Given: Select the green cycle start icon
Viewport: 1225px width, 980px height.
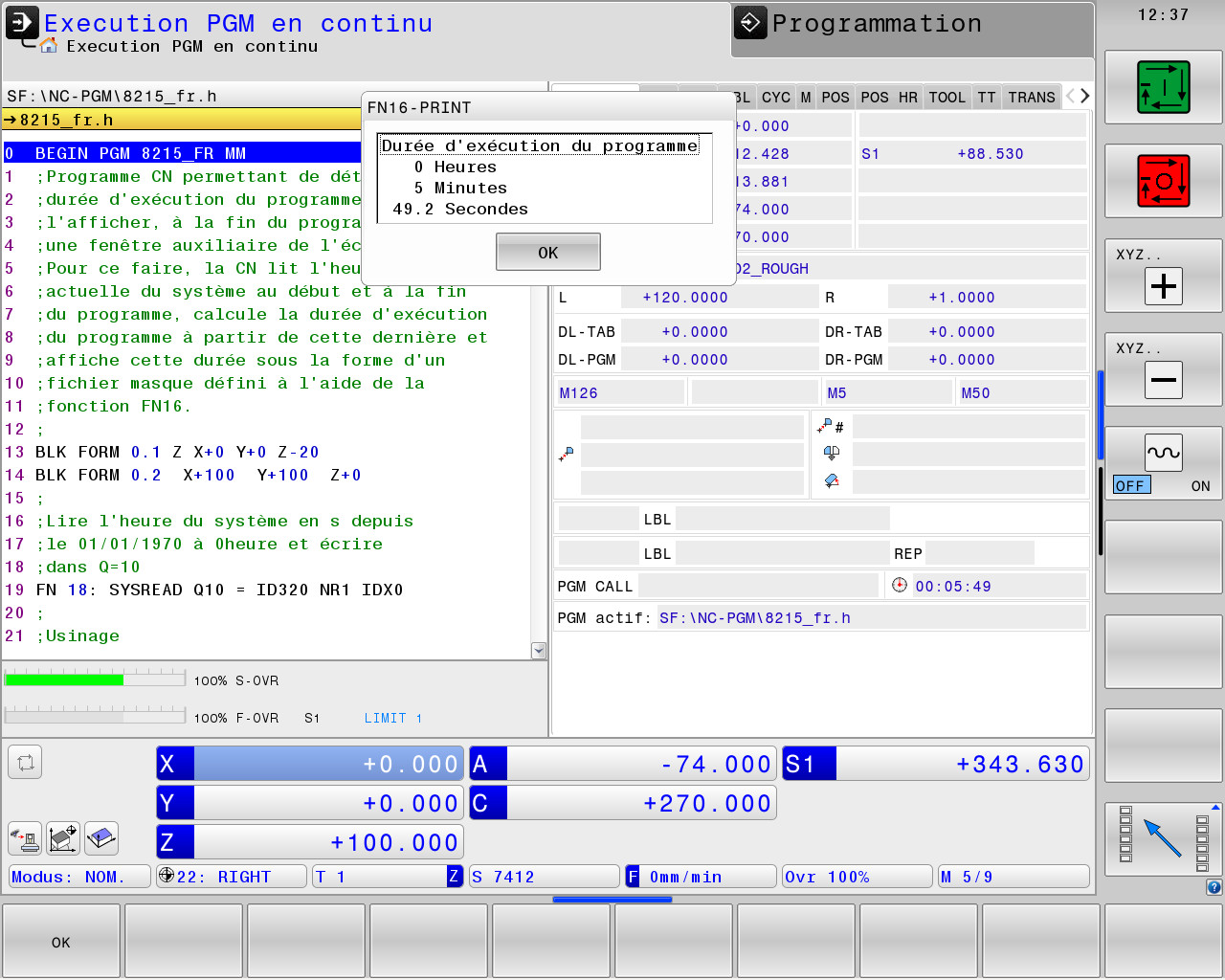Looking at the screenshot, I should click(x=1164, y=87).
